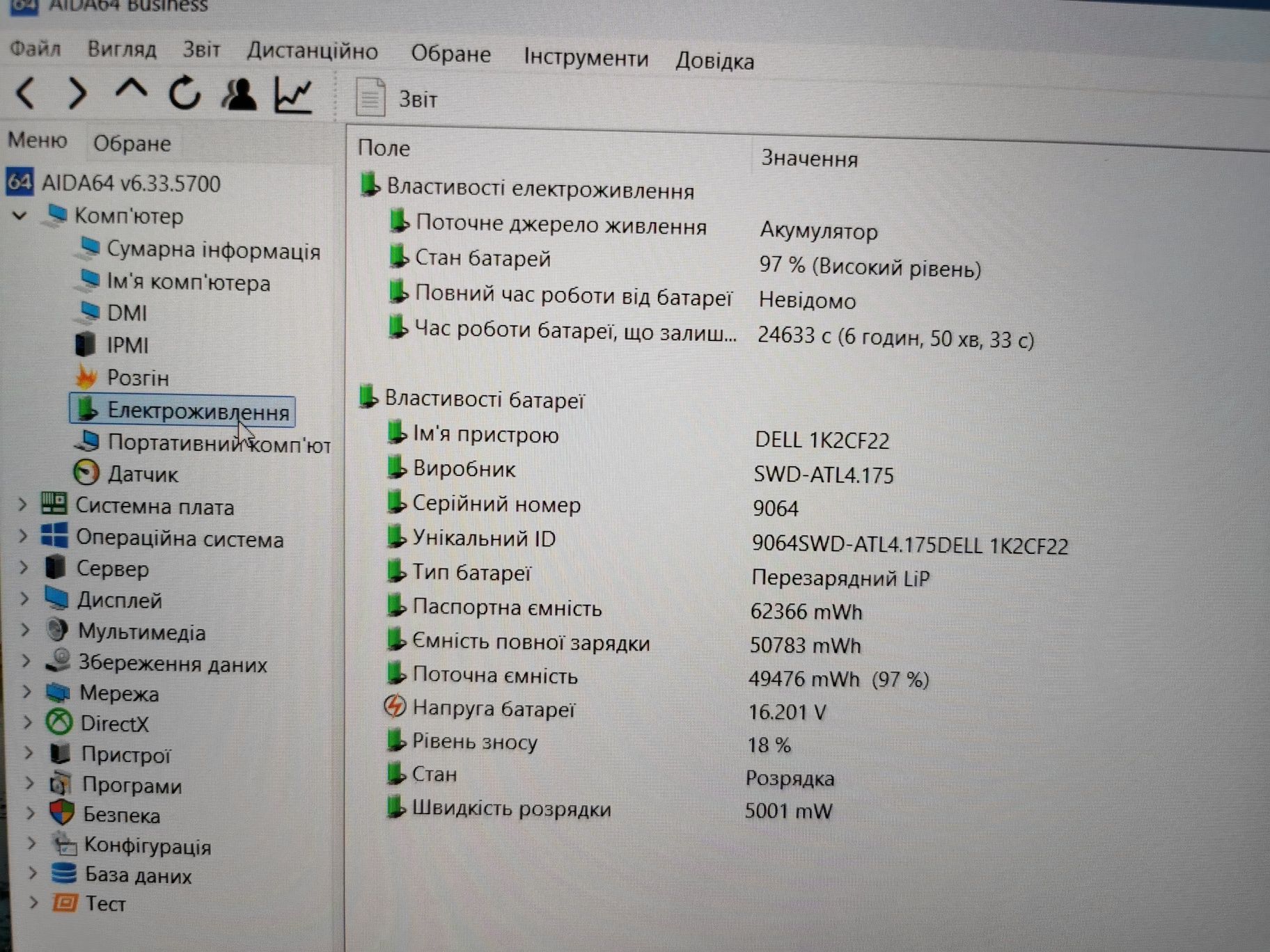The height and width of the screenshot is (952, 1270).
Task: Click the Мультимедіа speaker icon
Action: (x=58, y=630)
